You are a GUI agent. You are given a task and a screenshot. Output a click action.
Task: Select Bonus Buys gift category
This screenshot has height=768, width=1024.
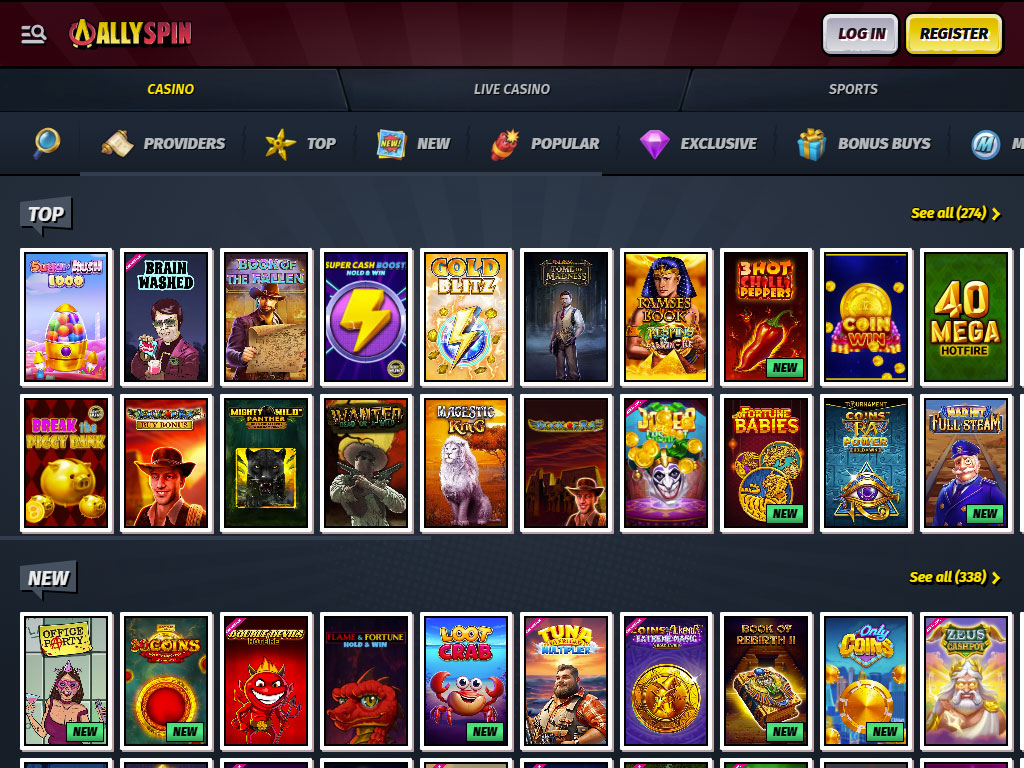tap(864, 144)
